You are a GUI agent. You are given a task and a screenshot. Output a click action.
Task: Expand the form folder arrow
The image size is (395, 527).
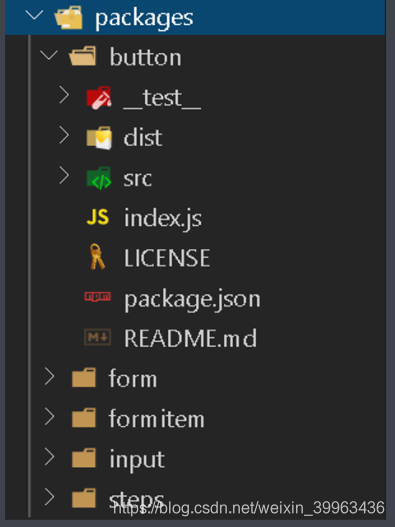tap(49, 376)
